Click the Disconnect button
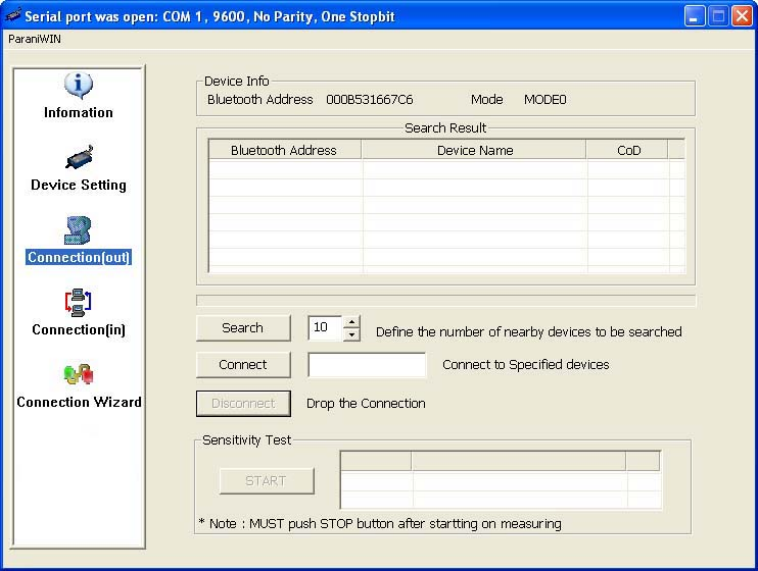Viewport: 758px width, 571px height. pos(243,403)
